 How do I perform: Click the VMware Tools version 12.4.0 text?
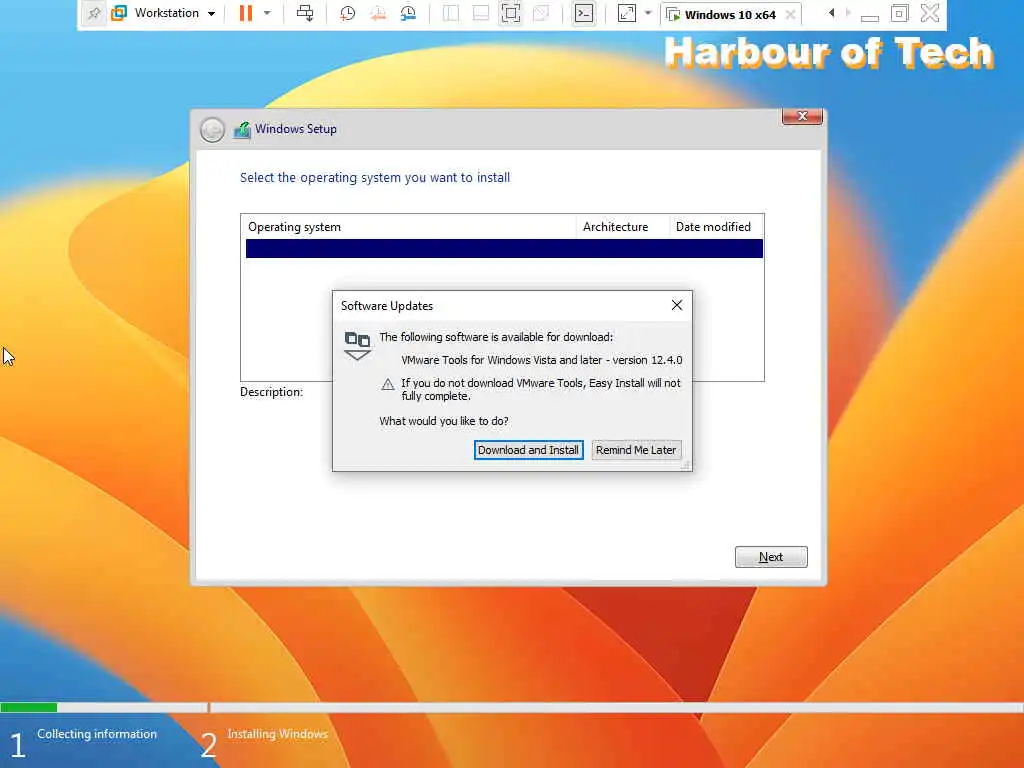541,360
